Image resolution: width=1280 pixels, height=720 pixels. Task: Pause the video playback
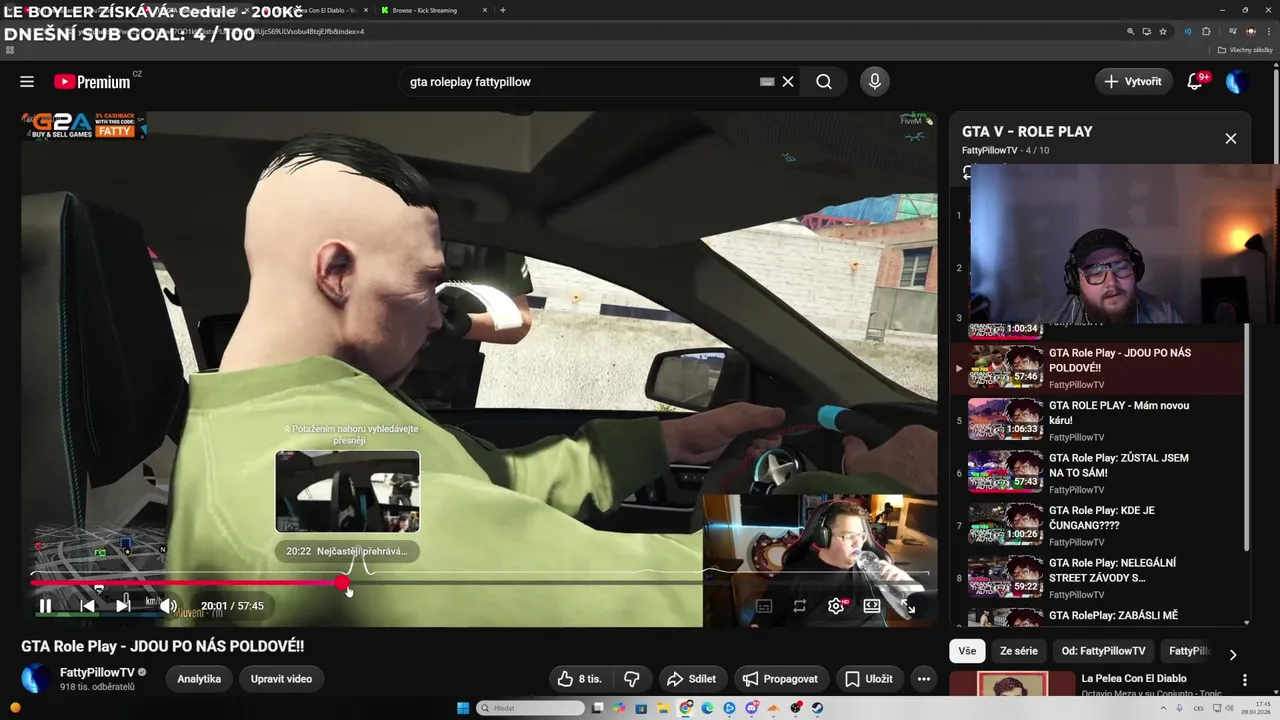click(x=45, y=606)
